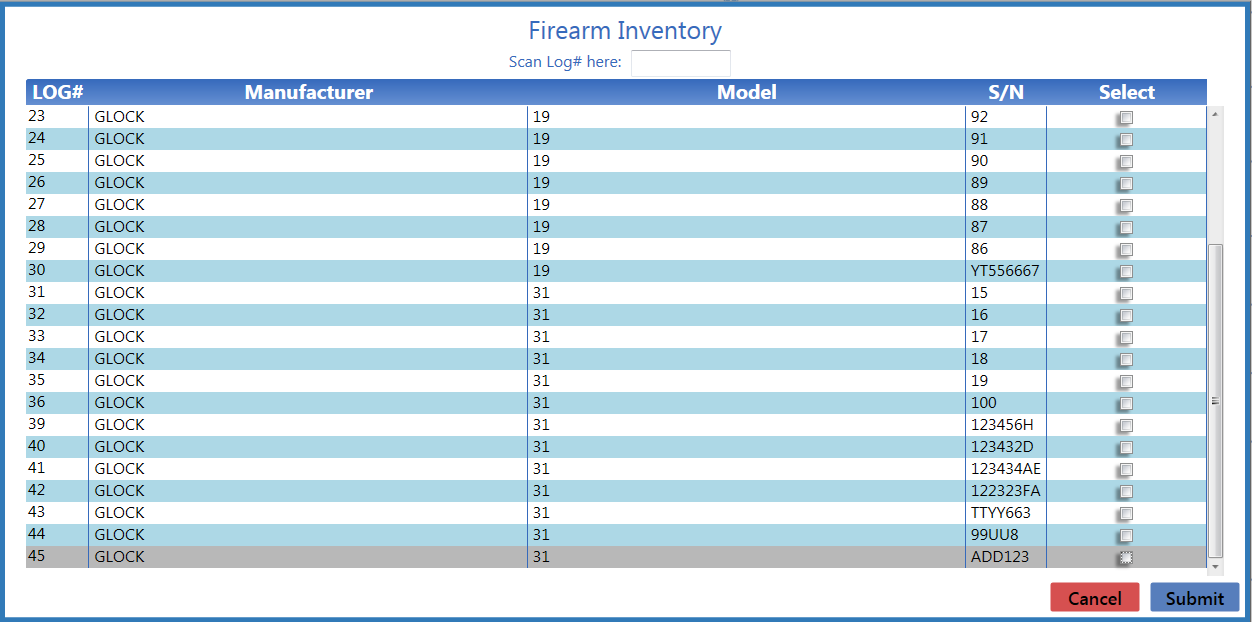Select the checkbox for serial 122323FA
The height and width of the screenshot is (622, 1252).
point(1126,492)
